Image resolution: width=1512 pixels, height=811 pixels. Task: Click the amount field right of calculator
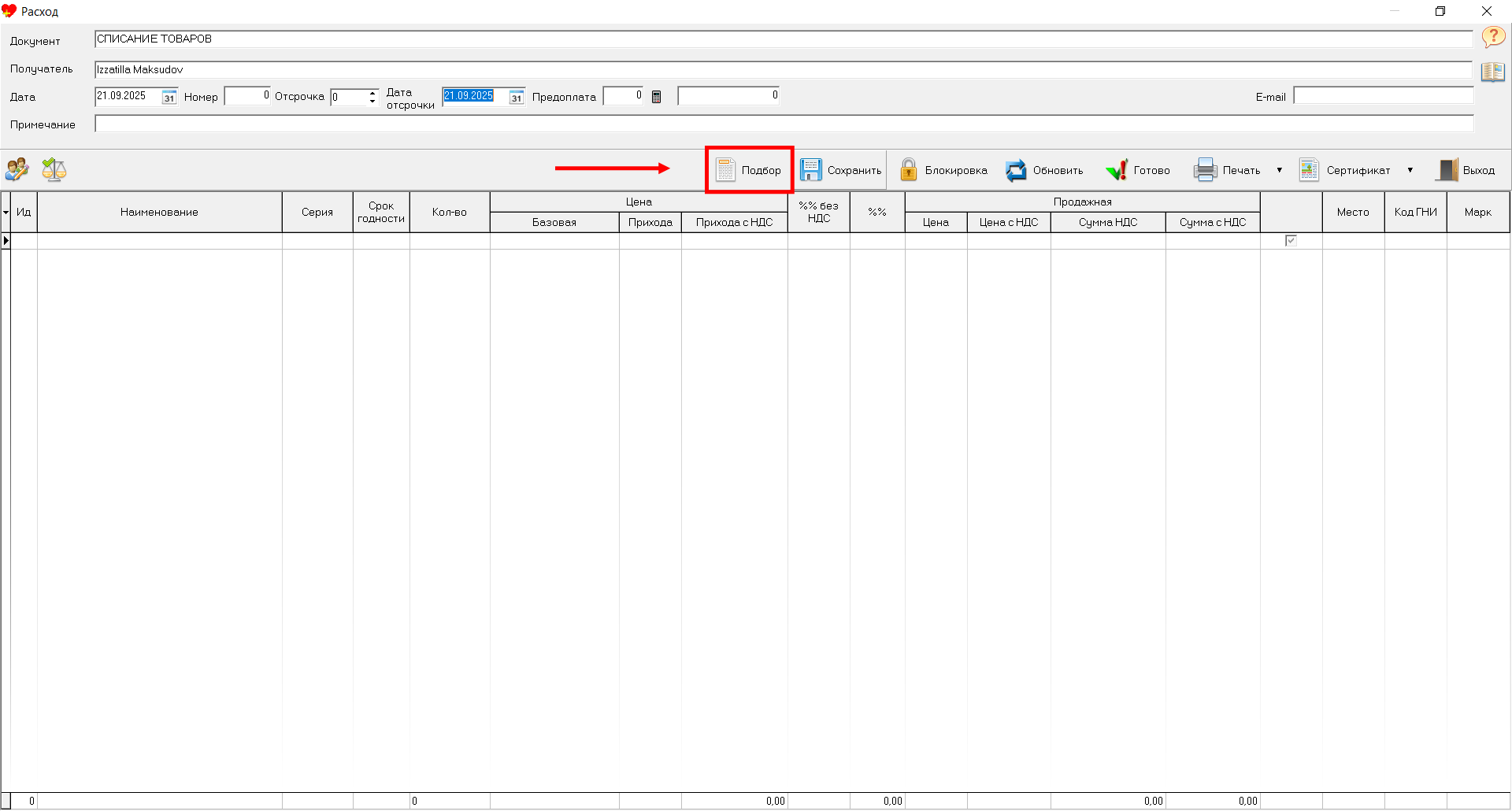pos(728,96)
